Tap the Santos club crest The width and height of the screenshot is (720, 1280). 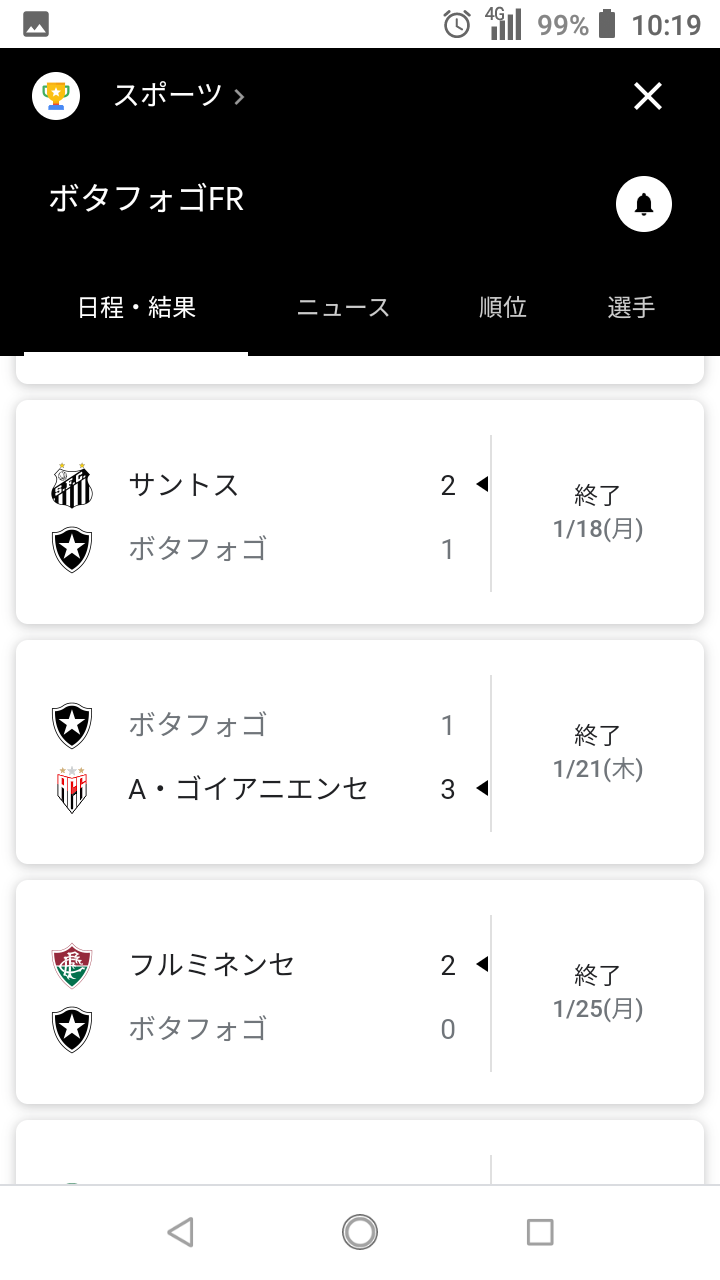tap(72, 485)
